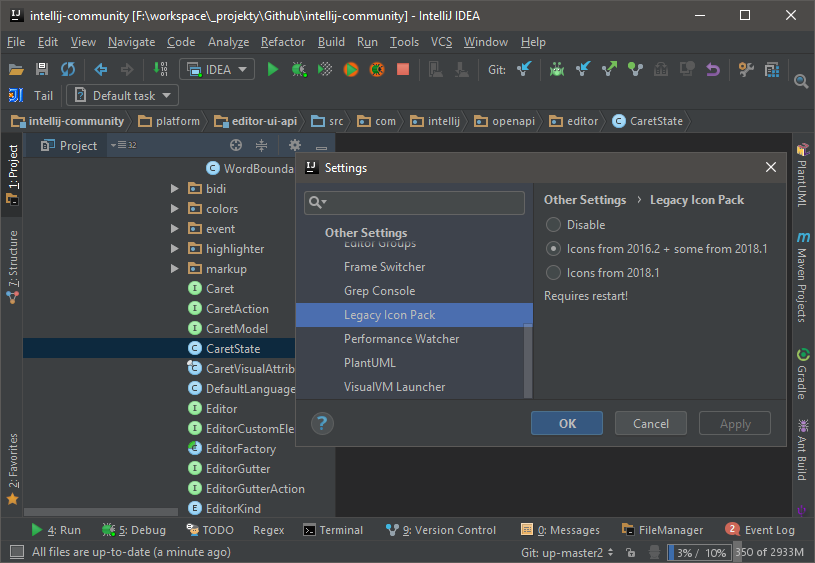Open Ant Build side tool window
815x563 pixels.
[x=803, y=450]
